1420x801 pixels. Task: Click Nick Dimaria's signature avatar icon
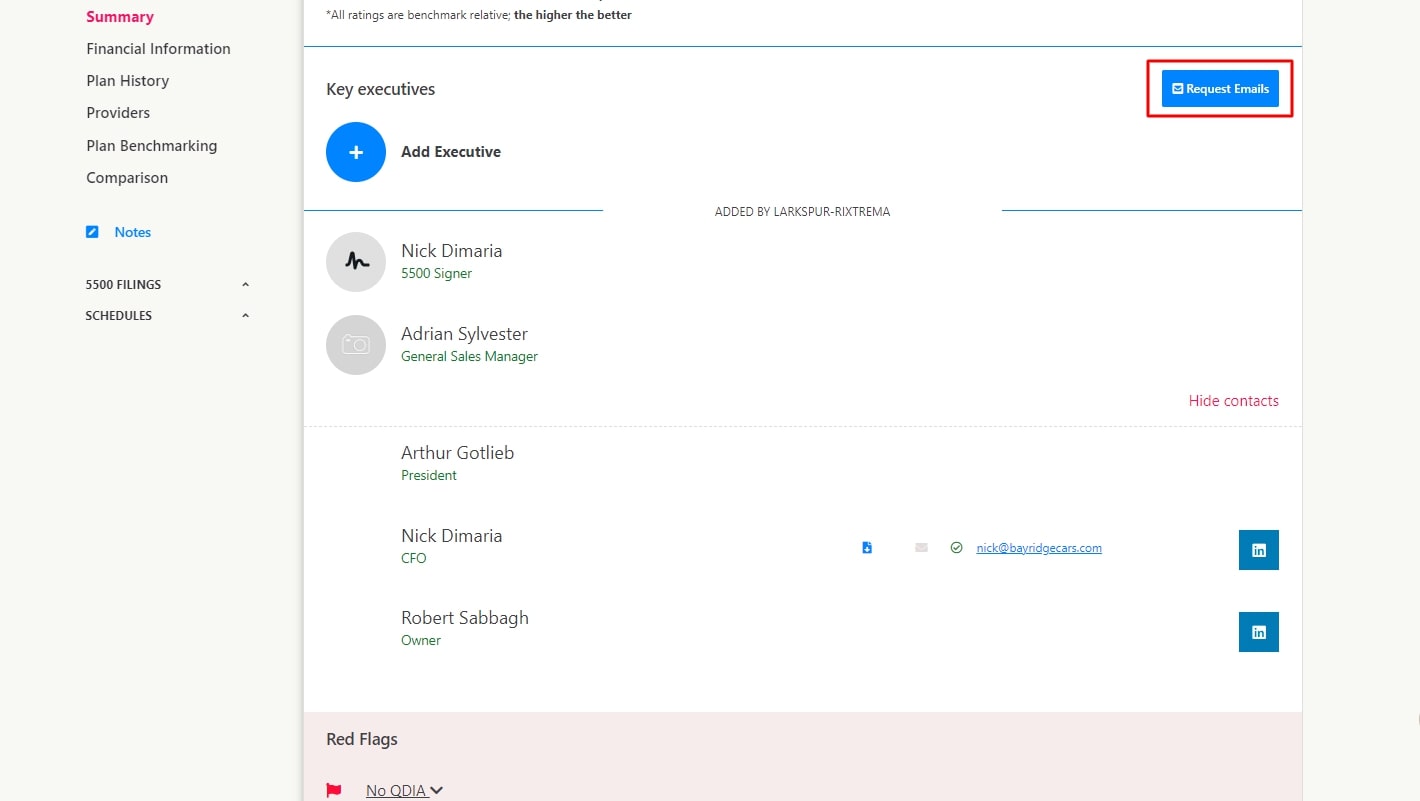(355, 262)
